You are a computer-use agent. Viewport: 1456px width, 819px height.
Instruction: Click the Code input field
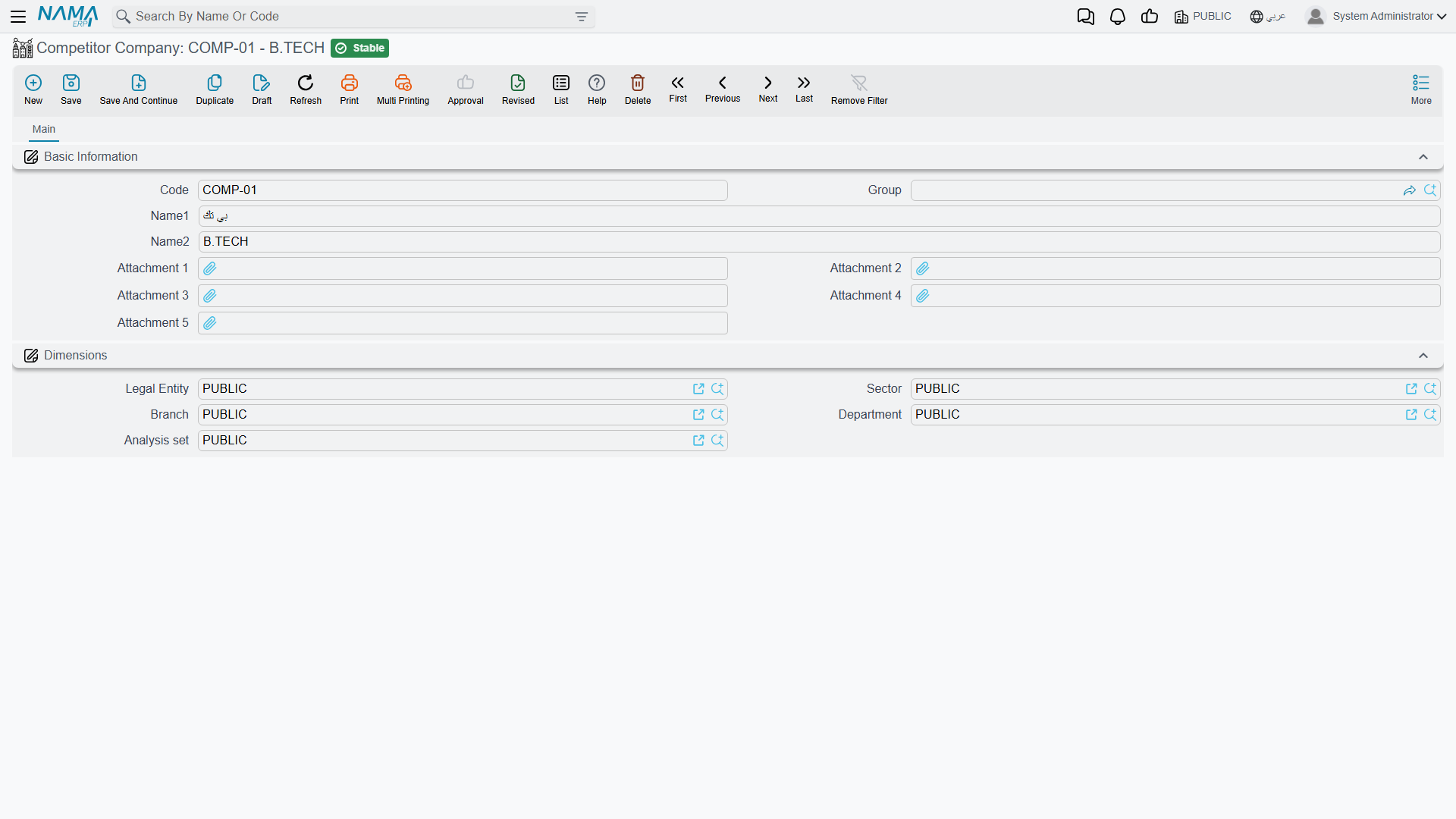[x=463, y=190]
